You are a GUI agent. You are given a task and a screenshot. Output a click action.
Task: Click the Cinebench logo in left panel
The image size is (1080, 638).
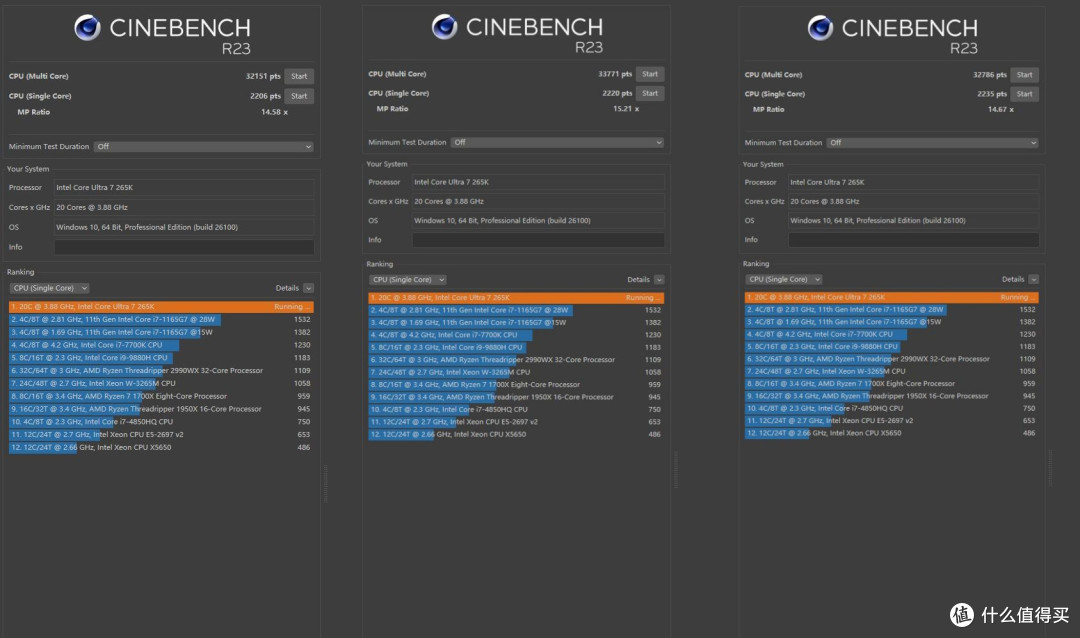click(x=87, y=28)
